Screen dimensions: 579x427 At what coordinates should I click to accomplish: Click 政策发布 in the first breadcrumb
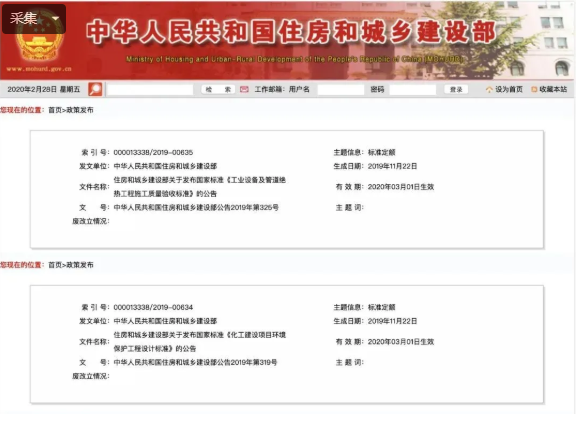tap(80, 110)
